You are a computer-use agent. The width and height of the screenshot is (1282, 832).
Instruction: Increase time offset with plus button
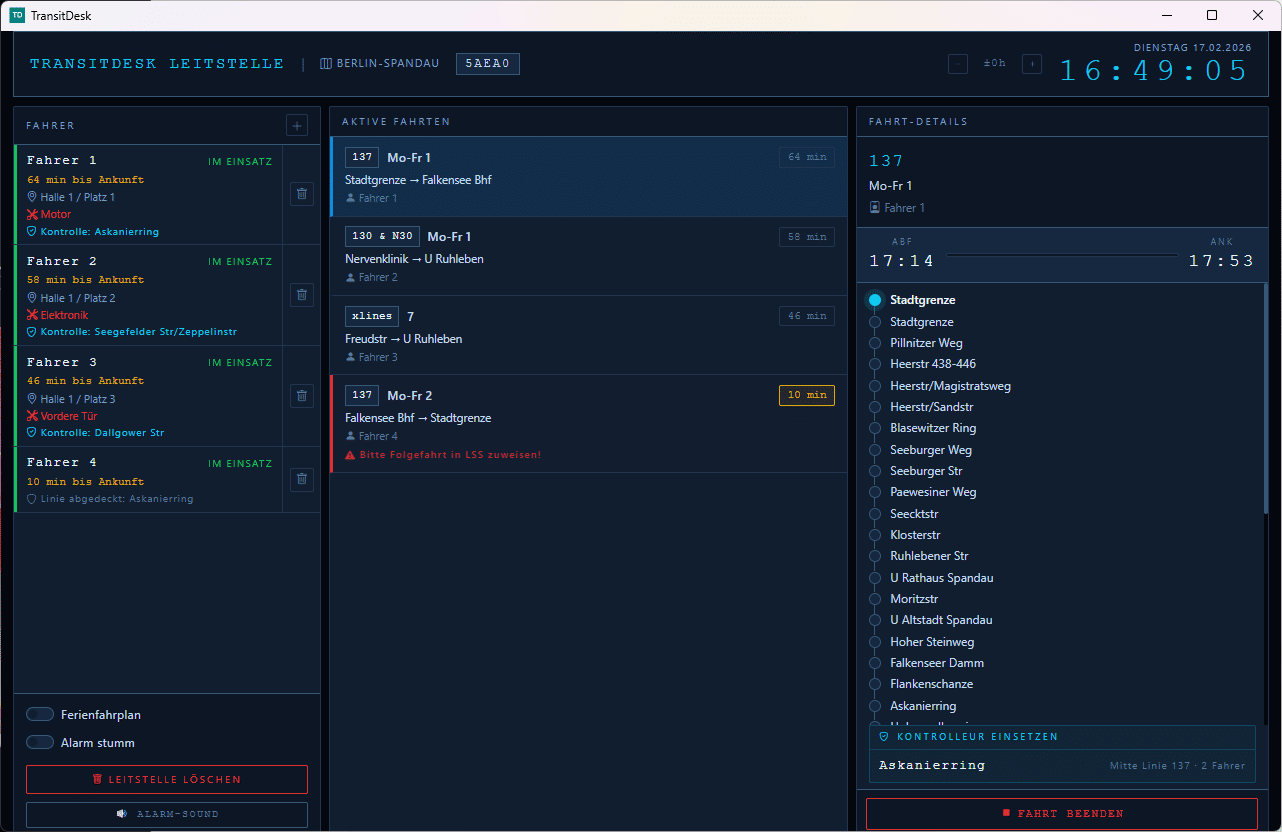click(x=1032, y=64)
